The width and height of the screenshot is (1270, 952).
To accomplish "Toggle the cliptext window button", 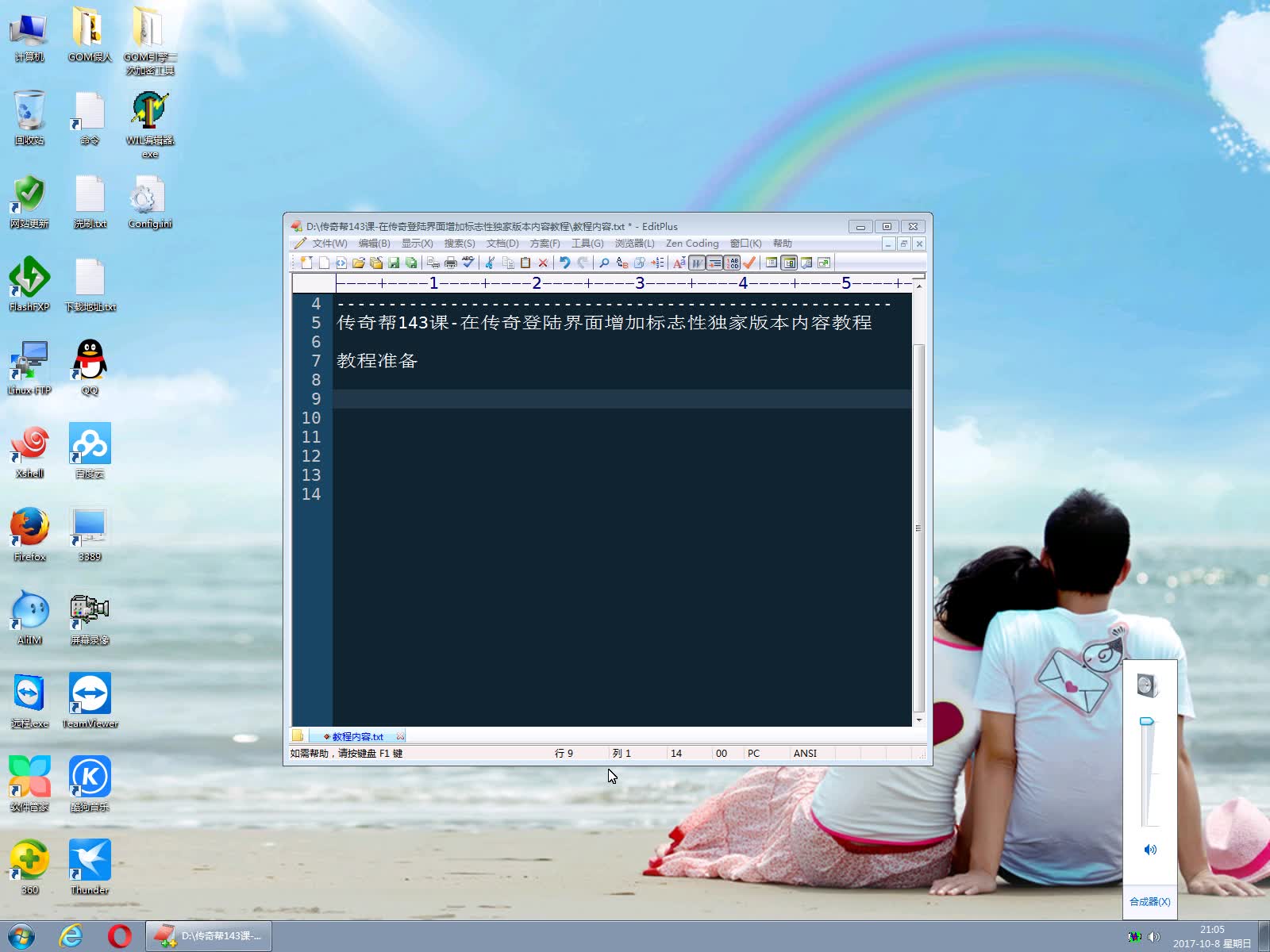I will coord(772,263).
